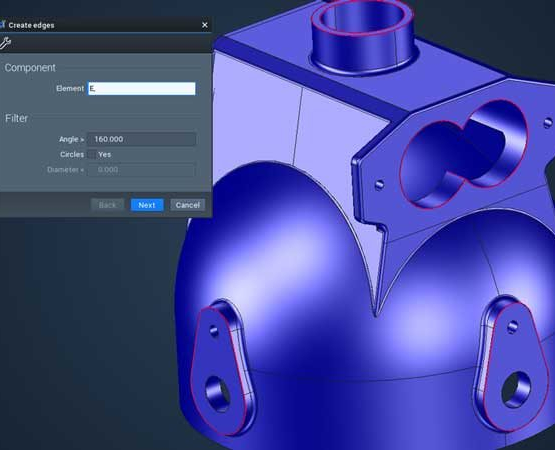
Task: Select the small hole on left mounting lug
Action: pos(213,331)
